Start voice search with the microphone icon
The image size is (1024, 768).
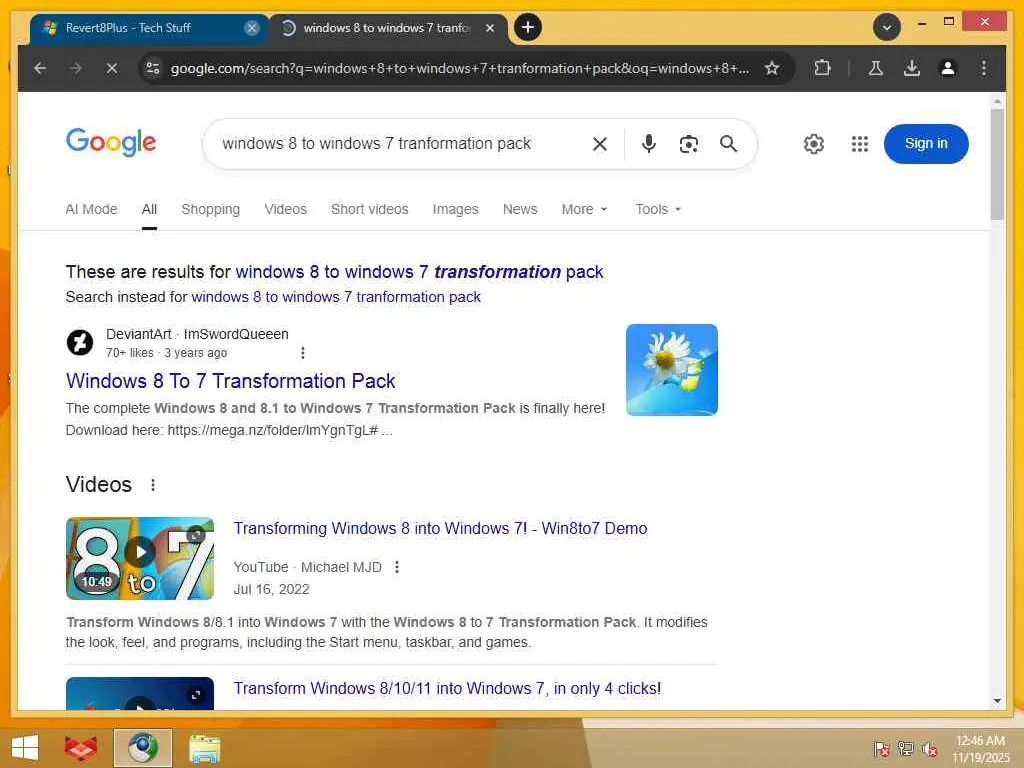(x=648, y=144)
